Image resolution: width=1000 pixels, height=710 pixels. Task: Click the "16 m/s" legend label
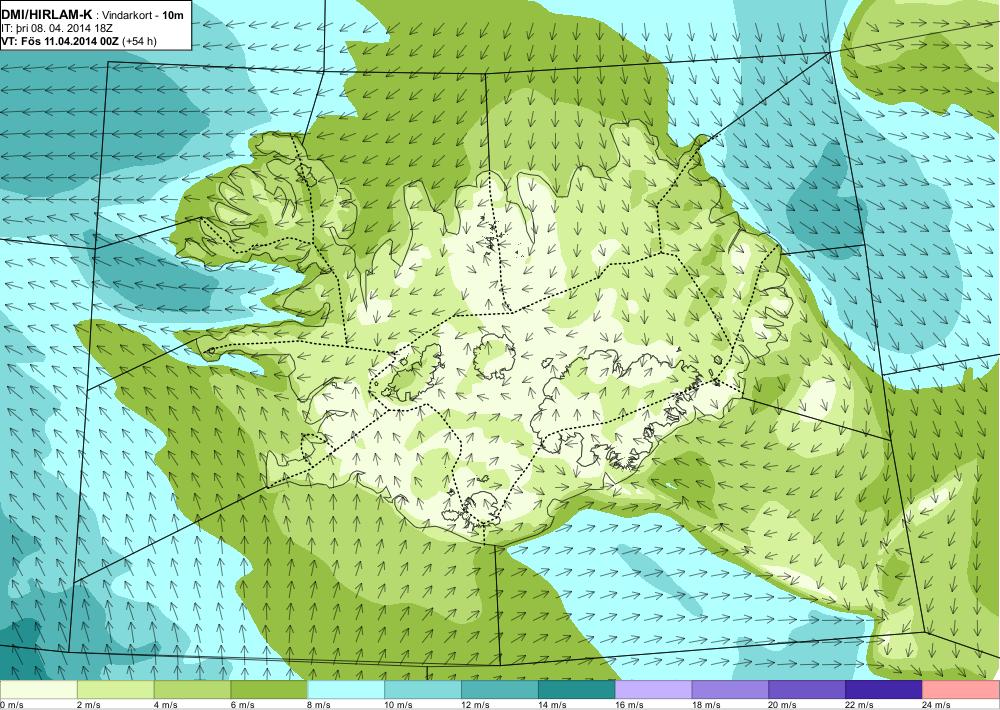pos(629,705)
